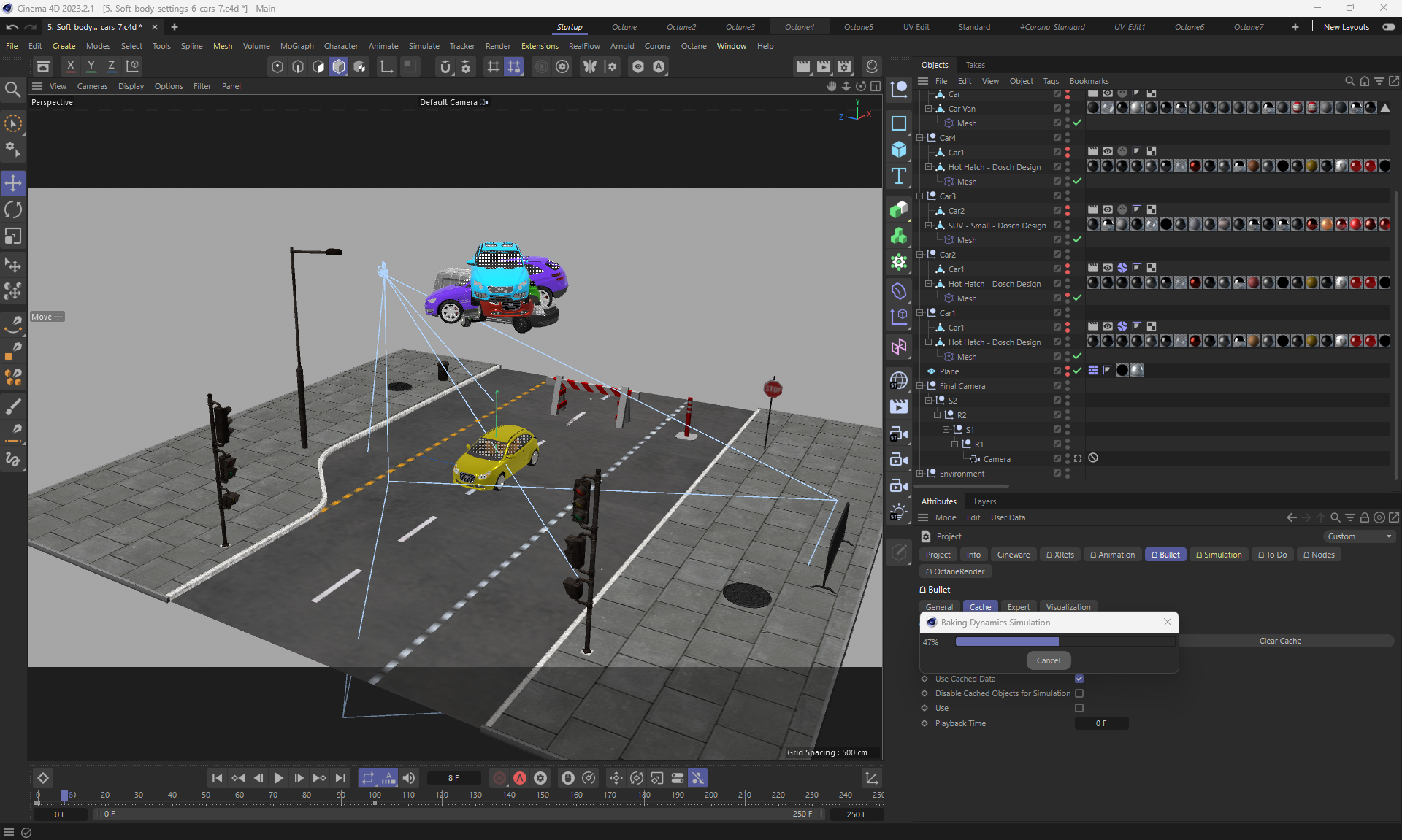Screen dimensions: 1402x840
Task: Cancel the baking dynamics simulation
Action: (x=1048, y=660)
